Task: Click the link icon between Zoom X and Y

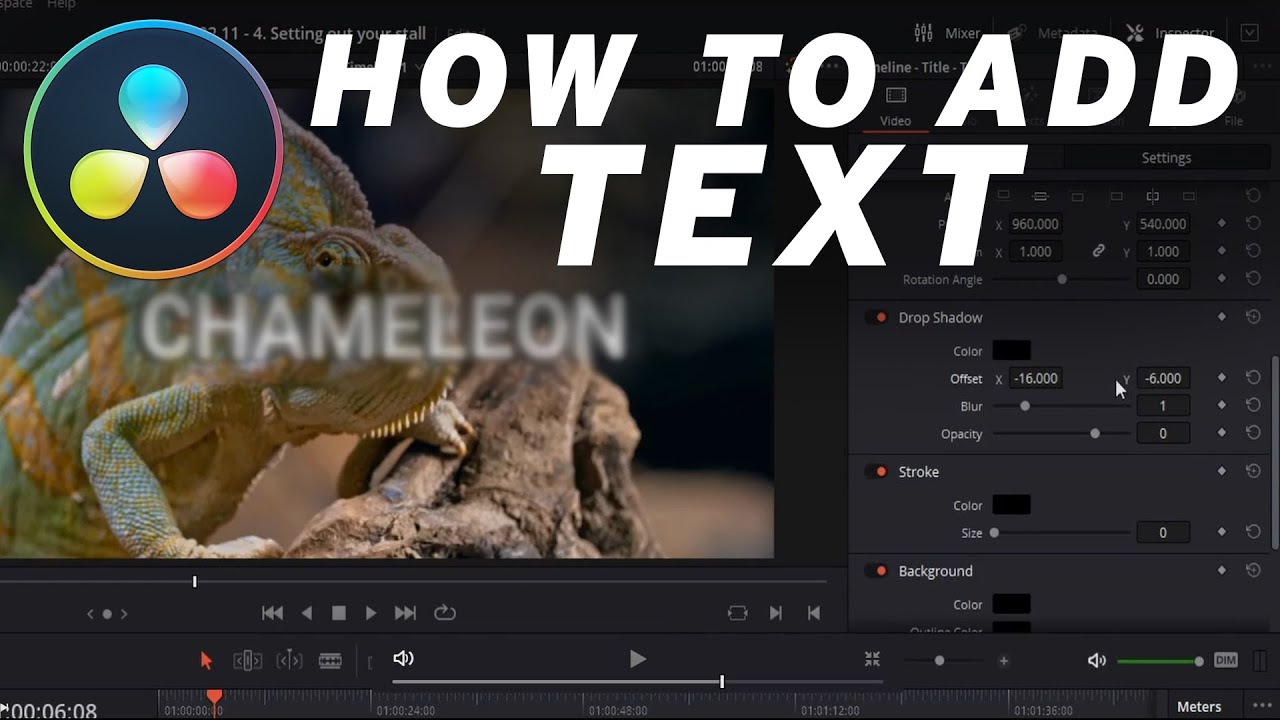Action: 1098,252
